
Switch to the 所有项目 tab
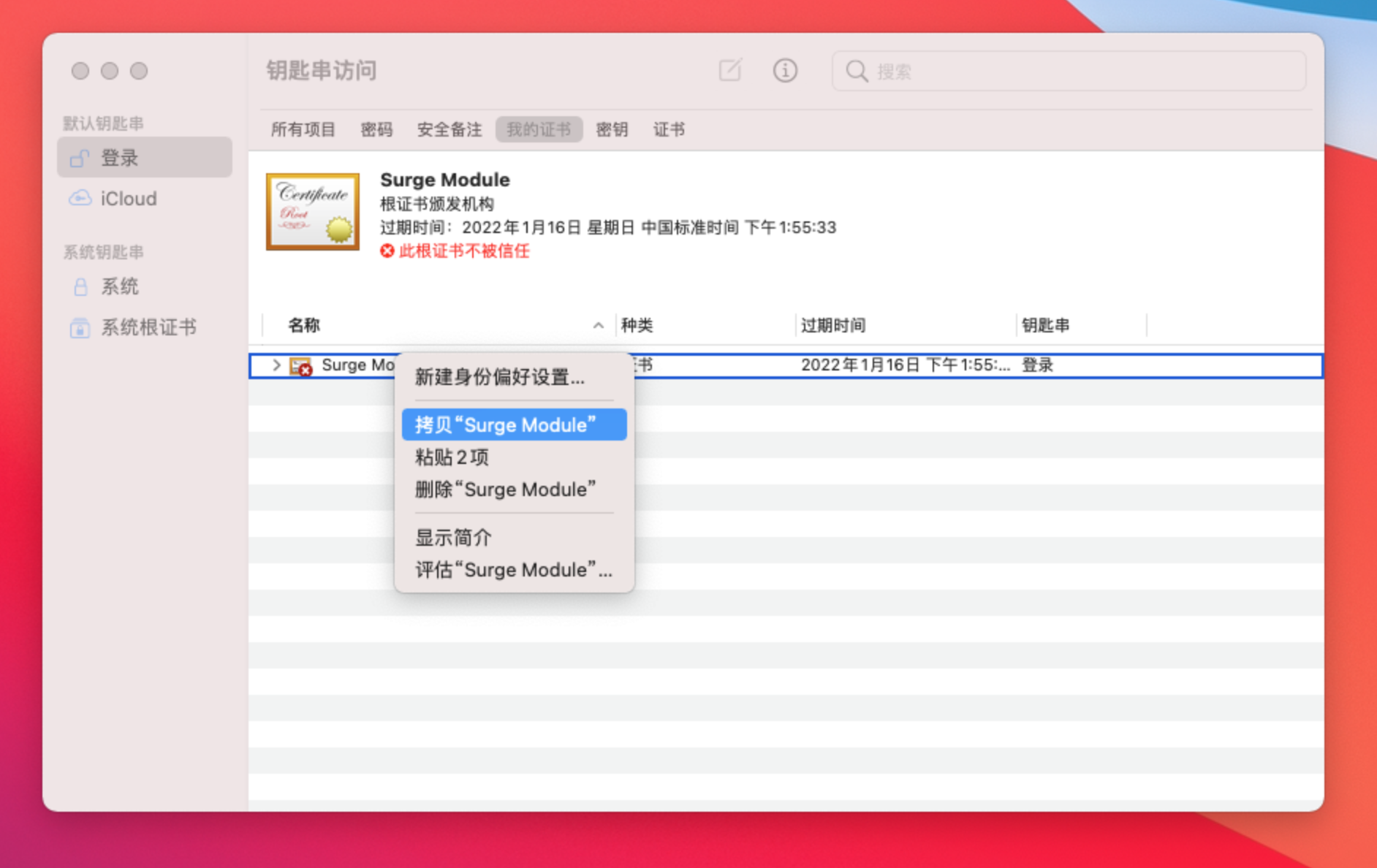(303, 129)
